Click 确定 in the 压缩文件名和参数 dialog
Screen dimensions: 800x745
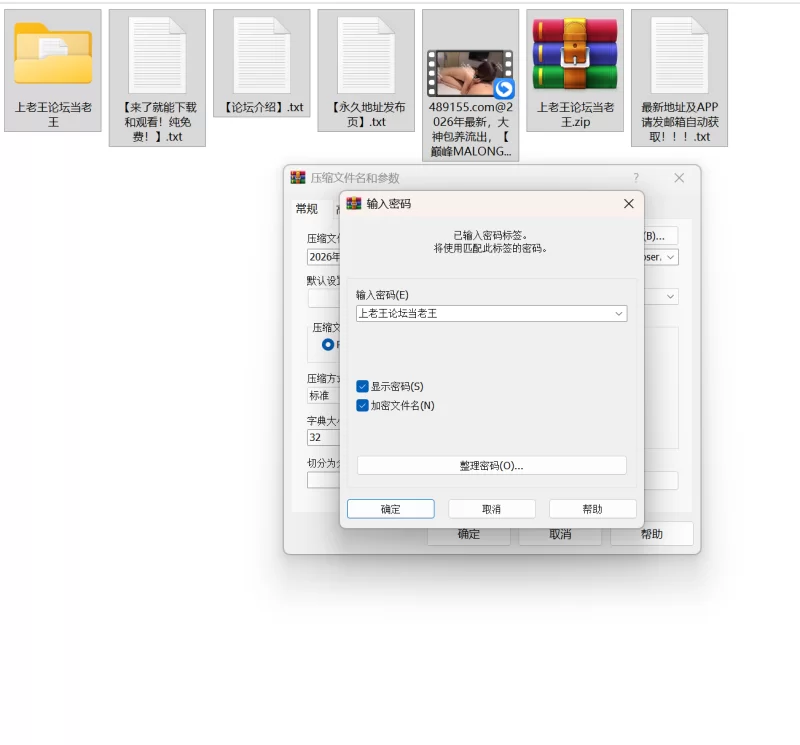(x=469, y=534)
